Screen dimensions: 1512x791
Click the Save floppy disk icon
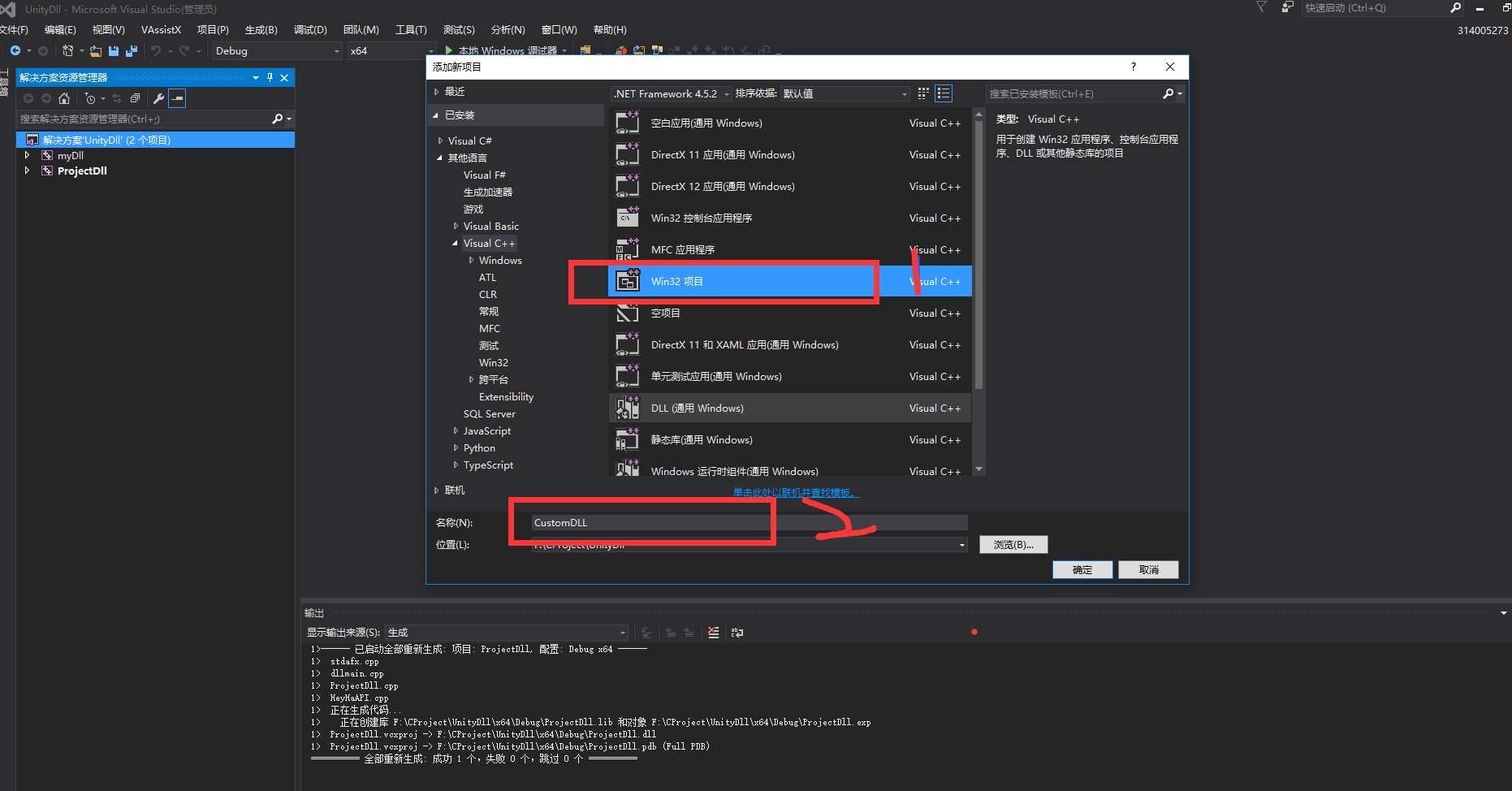click(x=114, y=50)
